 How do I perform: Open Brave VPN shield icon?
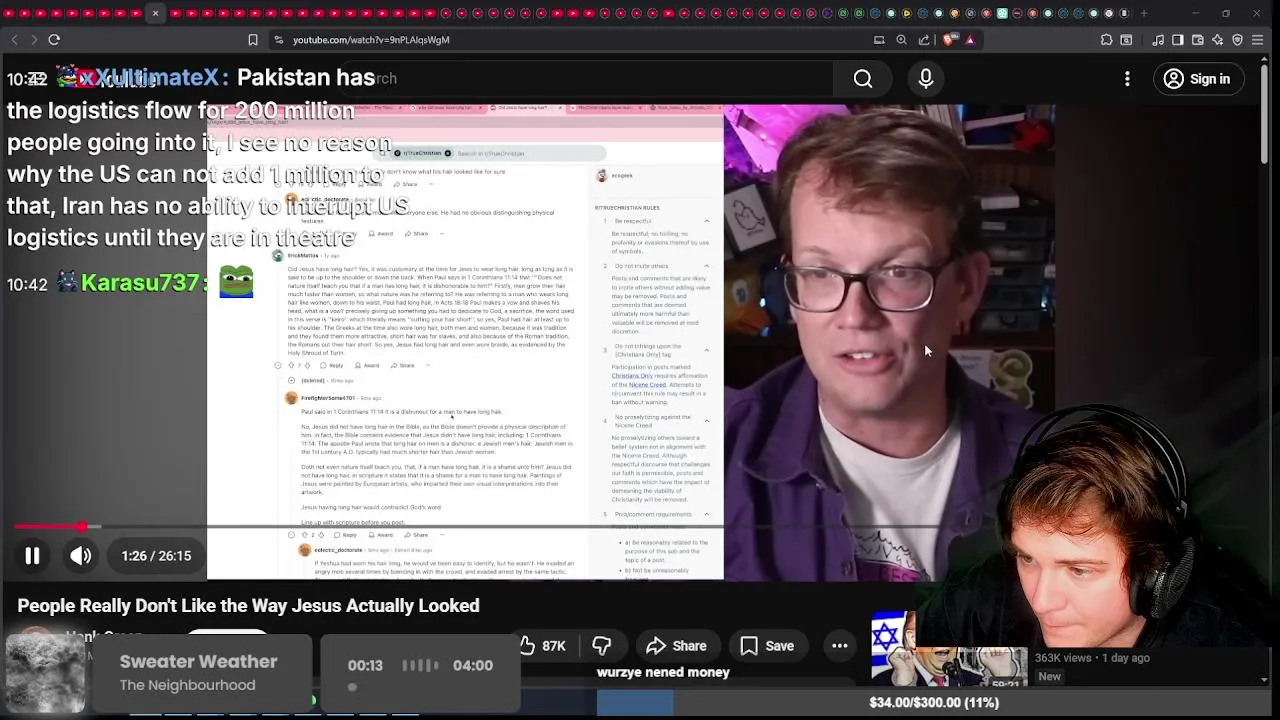[1237, 40]
